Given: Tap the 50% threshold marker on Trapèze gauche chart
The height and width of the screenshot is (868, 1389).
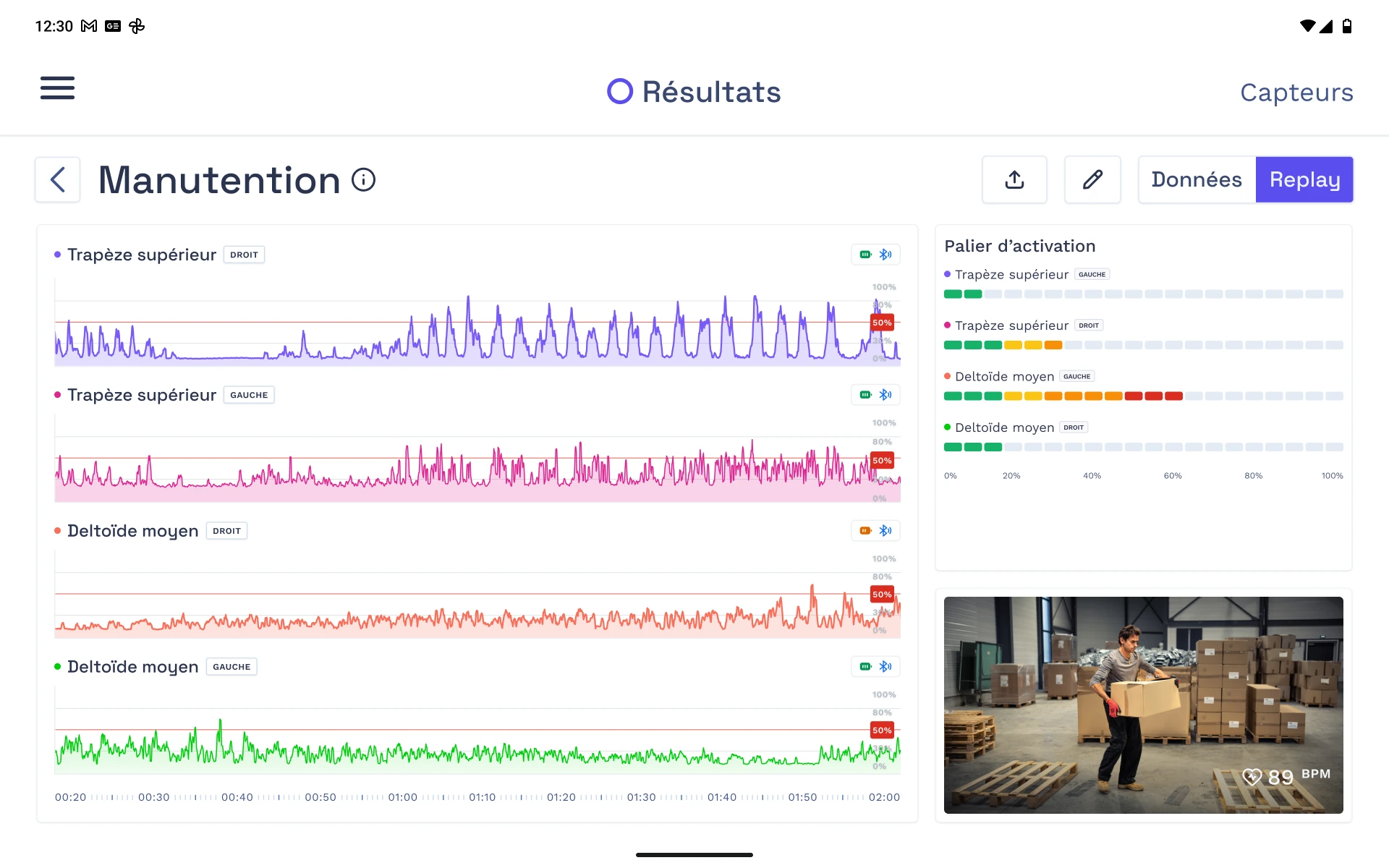Looking at the screenshot, I should pyautogui.click(x=882, y=460).
